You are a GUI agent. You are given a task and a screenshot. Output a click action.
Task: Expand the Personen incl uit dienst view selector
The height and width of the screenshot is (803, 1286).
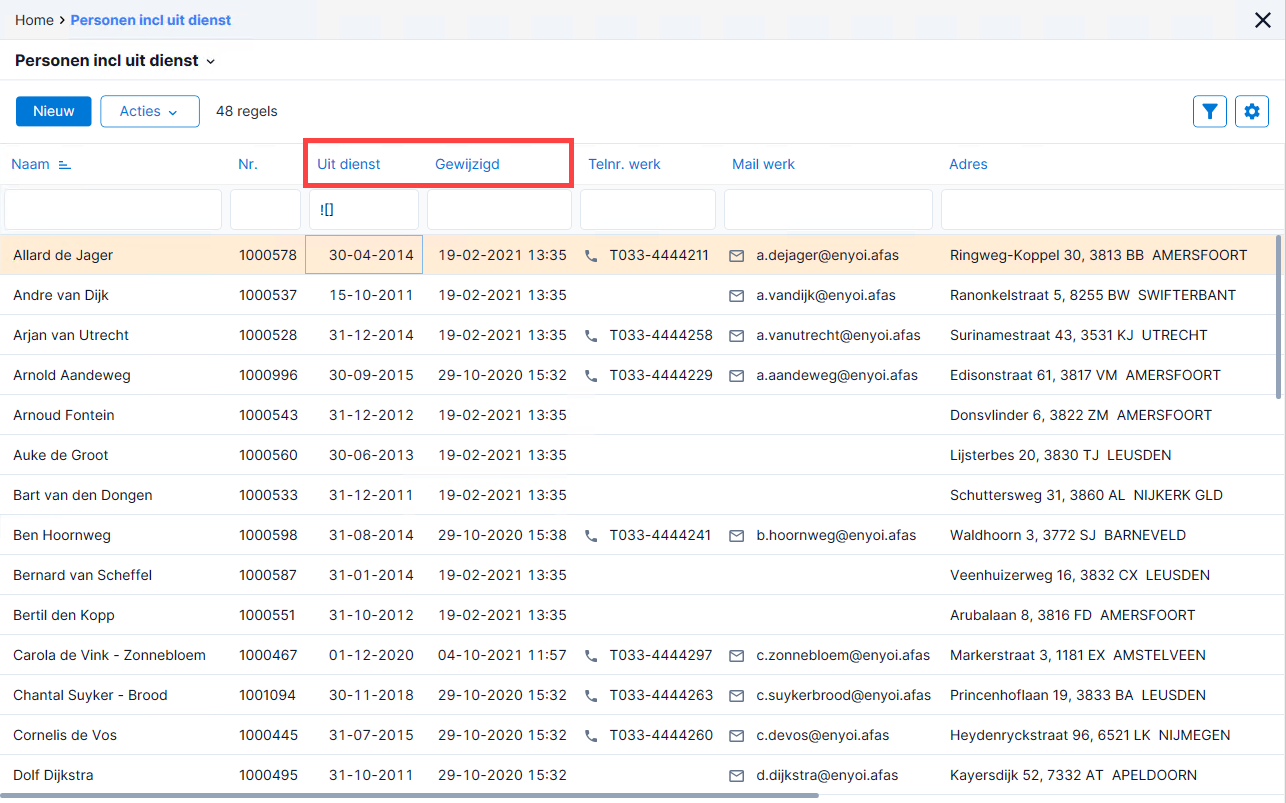[x=115, y=60]
